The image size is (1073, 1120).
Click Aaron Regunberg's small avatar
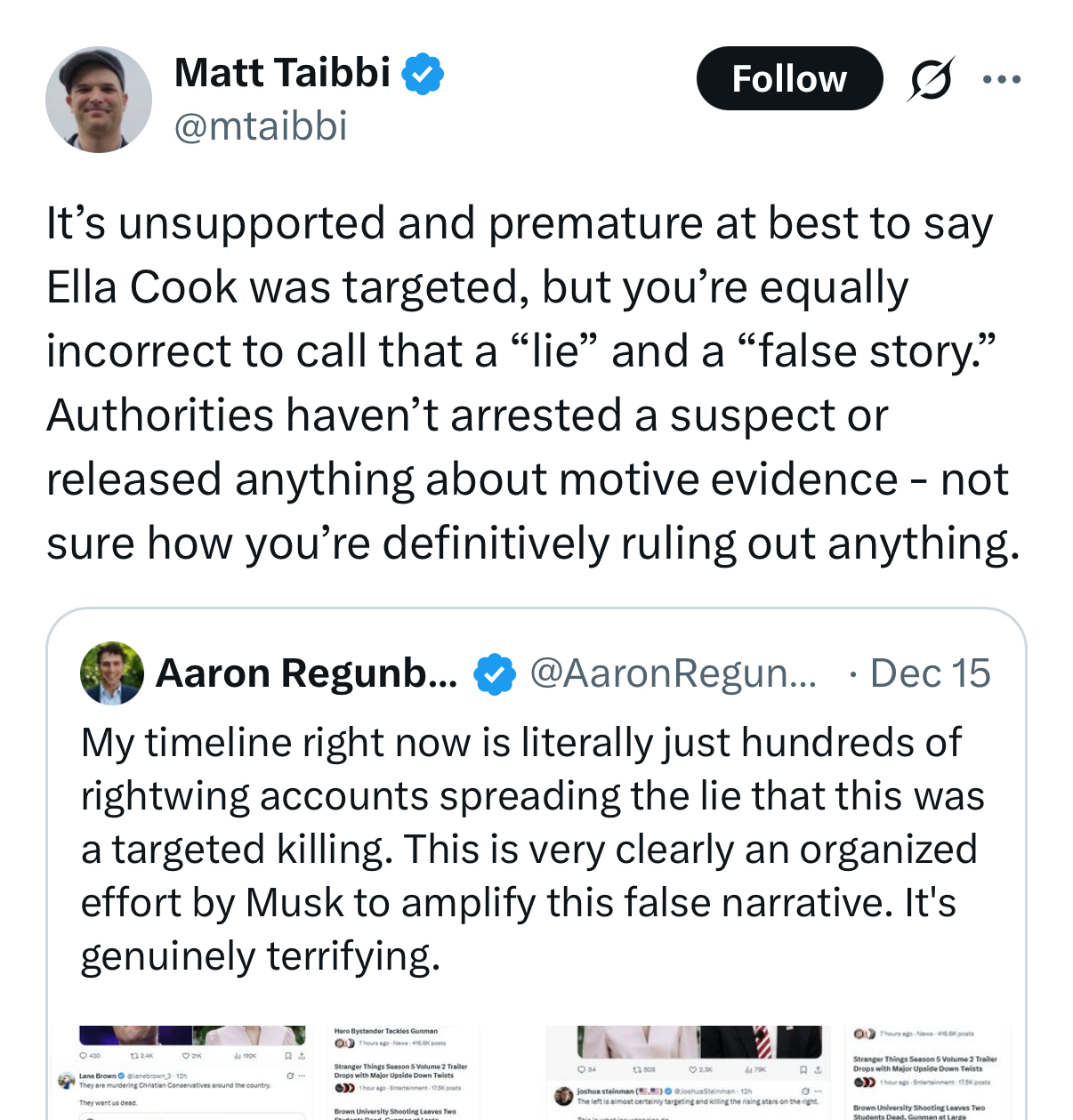click(112, 673)
